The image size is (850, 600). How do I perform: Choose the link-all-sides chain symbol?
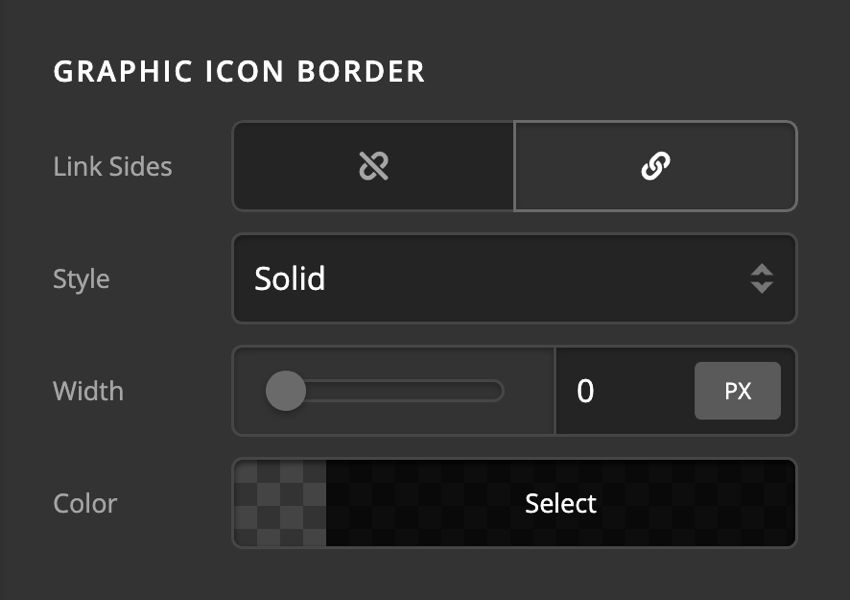[656, 166]
